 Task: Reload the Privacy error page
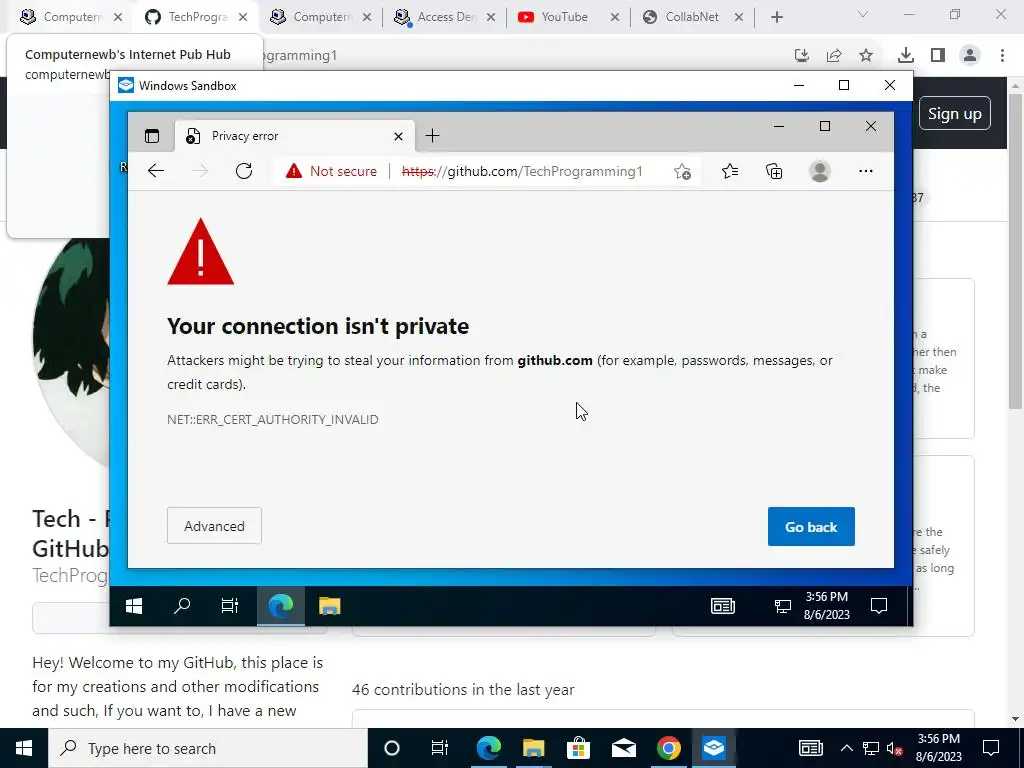244,171
